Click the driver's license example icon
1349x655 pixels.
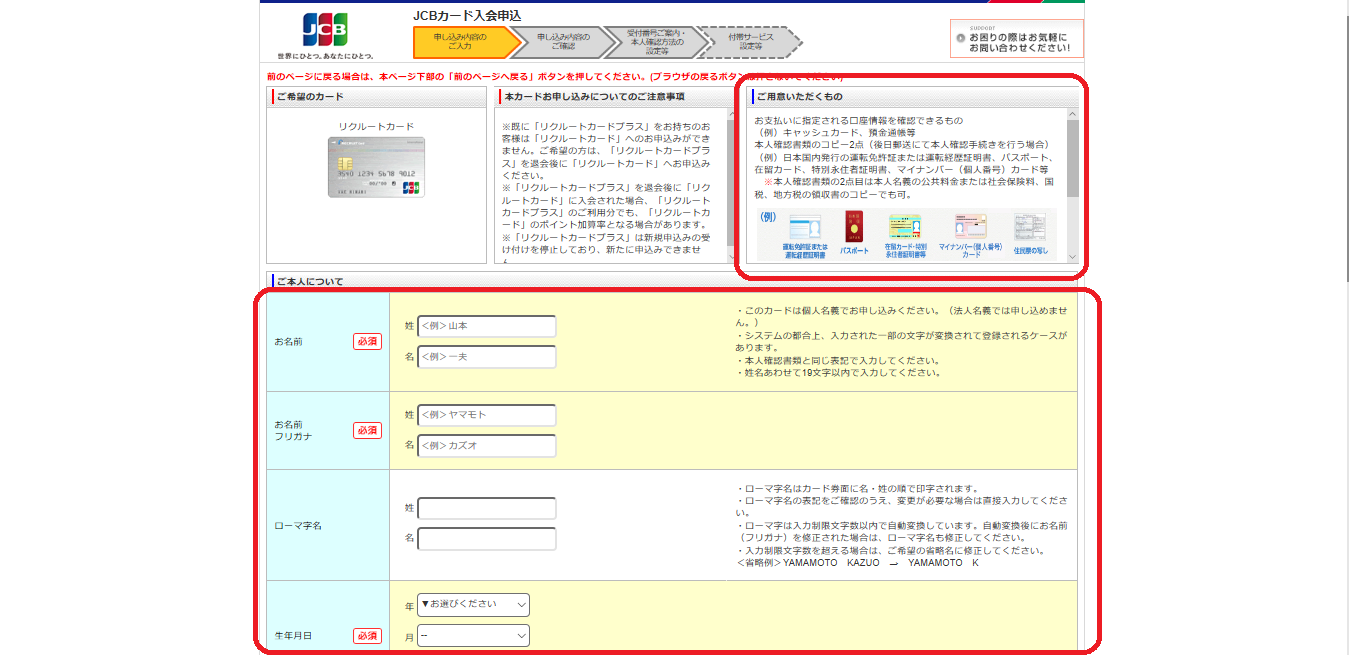click(x=805, y=226)
